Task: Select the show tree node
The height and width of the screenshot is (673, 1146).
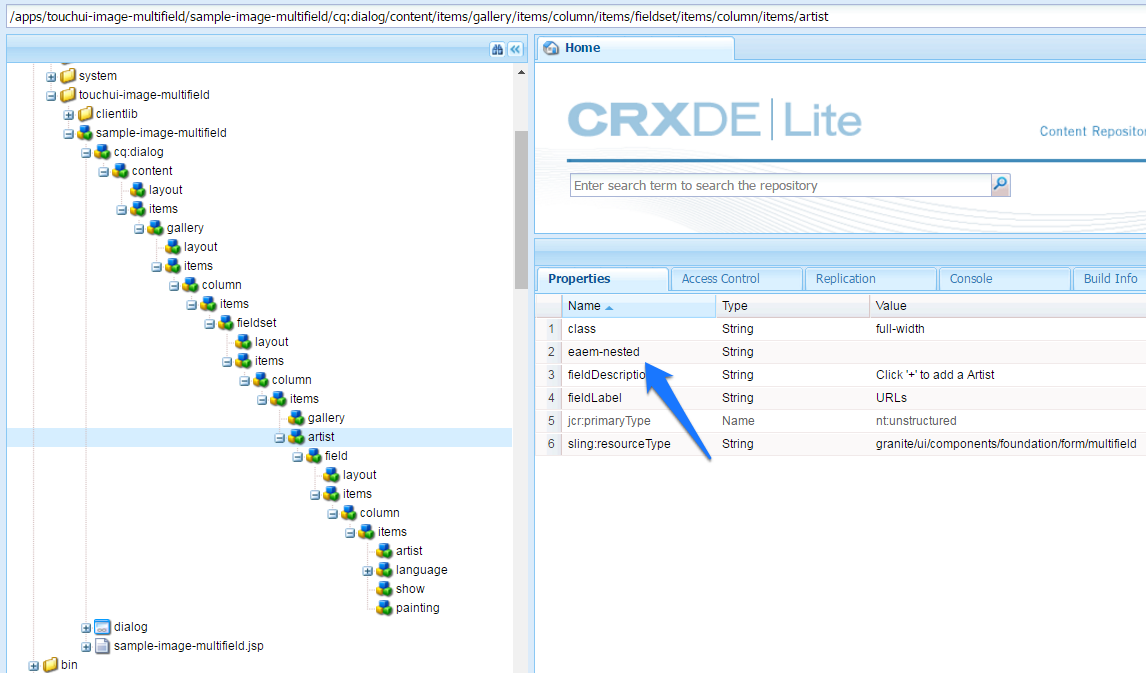Action: tap(410, 588)
